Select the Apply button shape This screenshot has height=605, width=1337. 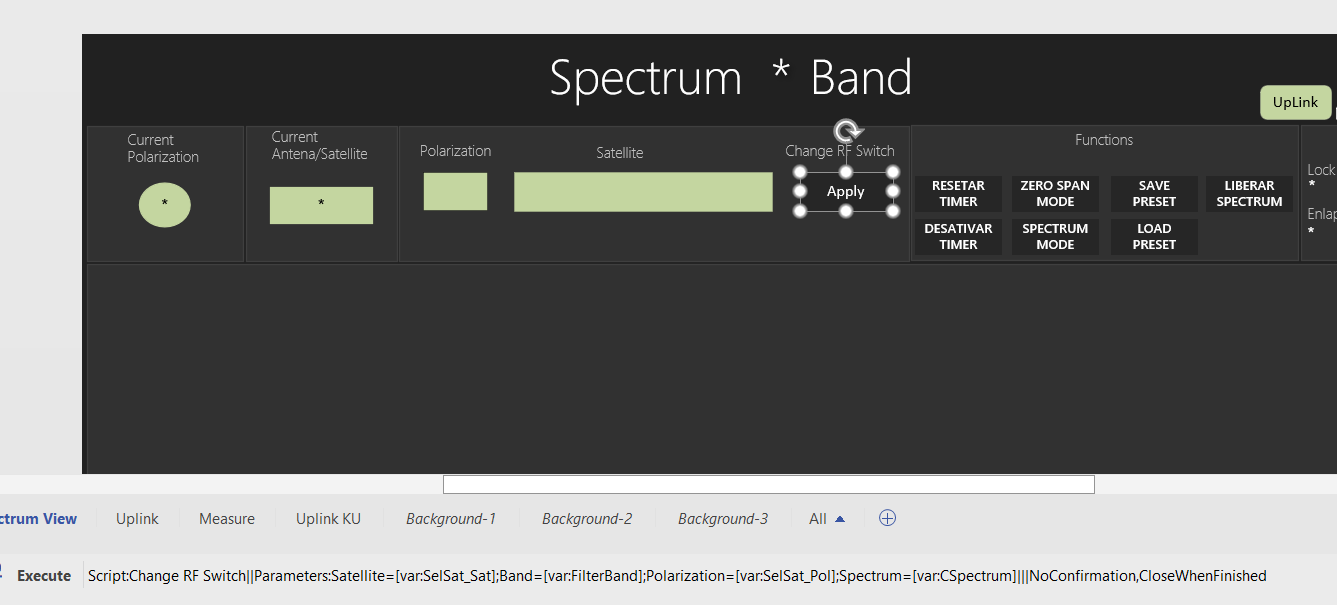[x=846, y=192]
